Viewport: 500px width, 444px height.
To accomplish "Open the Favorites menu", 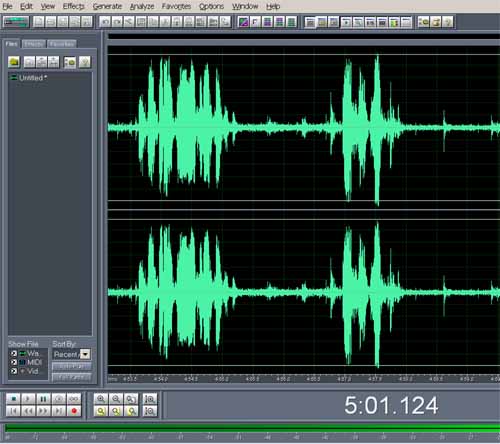I will [176, 6].
